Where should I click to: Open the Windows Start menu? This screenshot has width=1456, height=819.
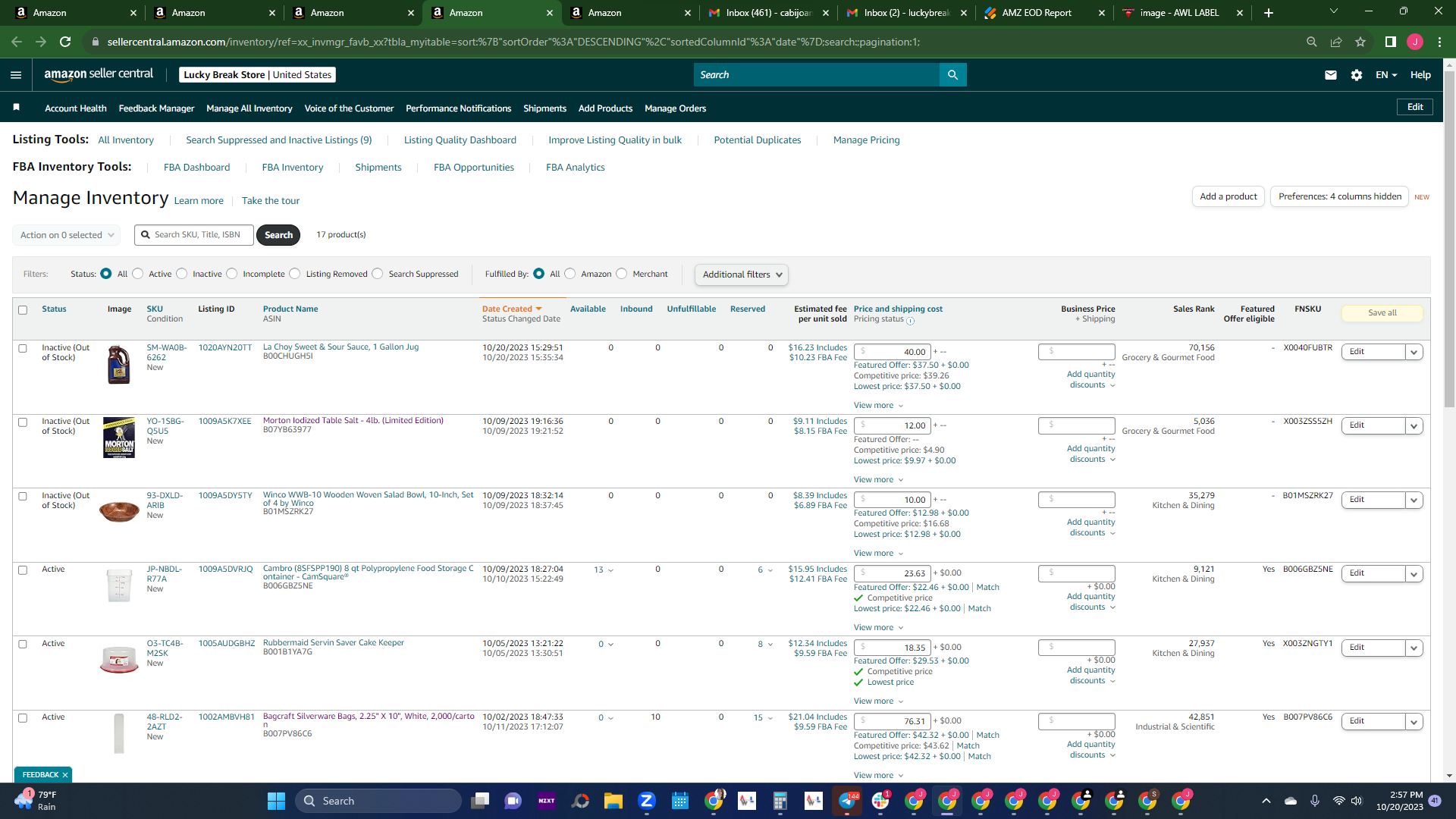click(x=276, y=801)
